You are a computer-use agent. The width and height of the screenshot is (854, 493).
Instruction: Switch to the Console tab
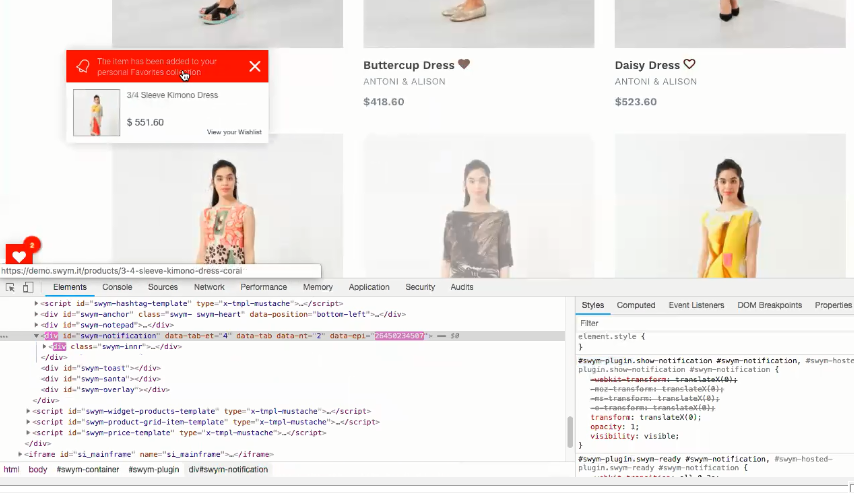[x=117, y=287]
